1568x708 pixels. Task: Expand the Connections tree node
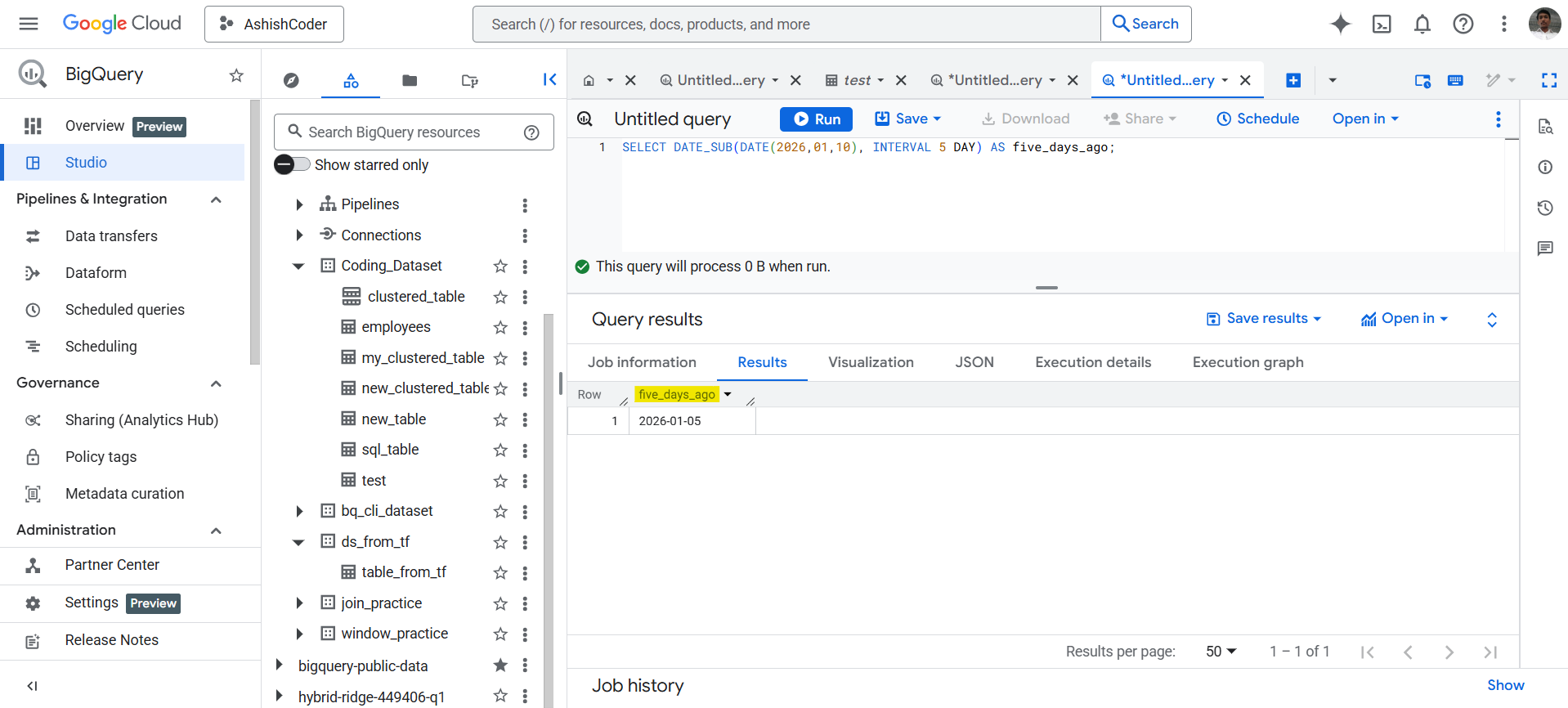299,235
